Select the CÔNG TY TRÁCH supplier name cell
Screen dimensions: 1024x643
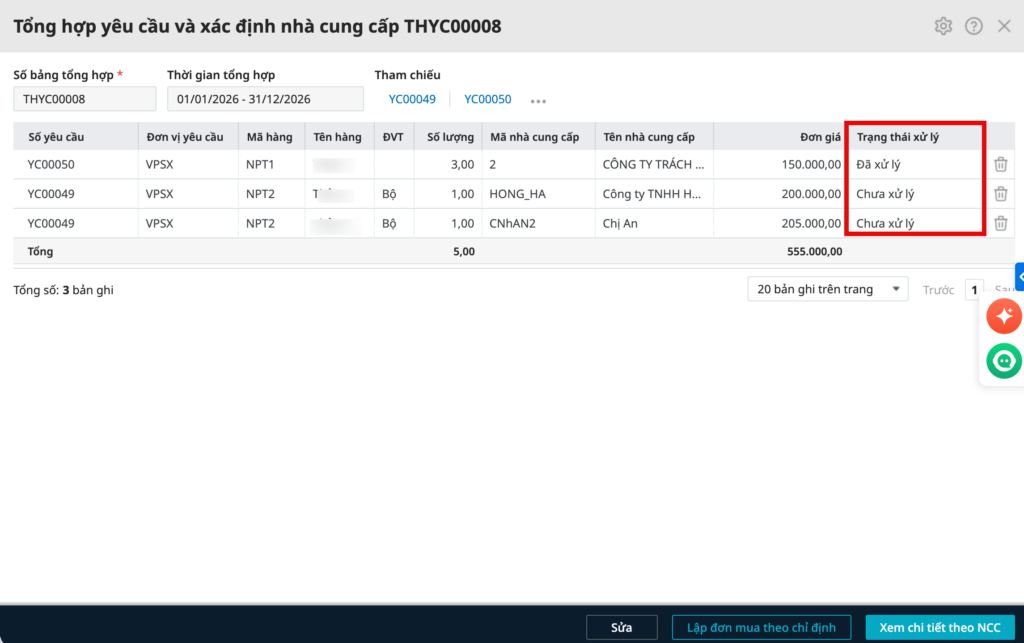click(654, 165)
